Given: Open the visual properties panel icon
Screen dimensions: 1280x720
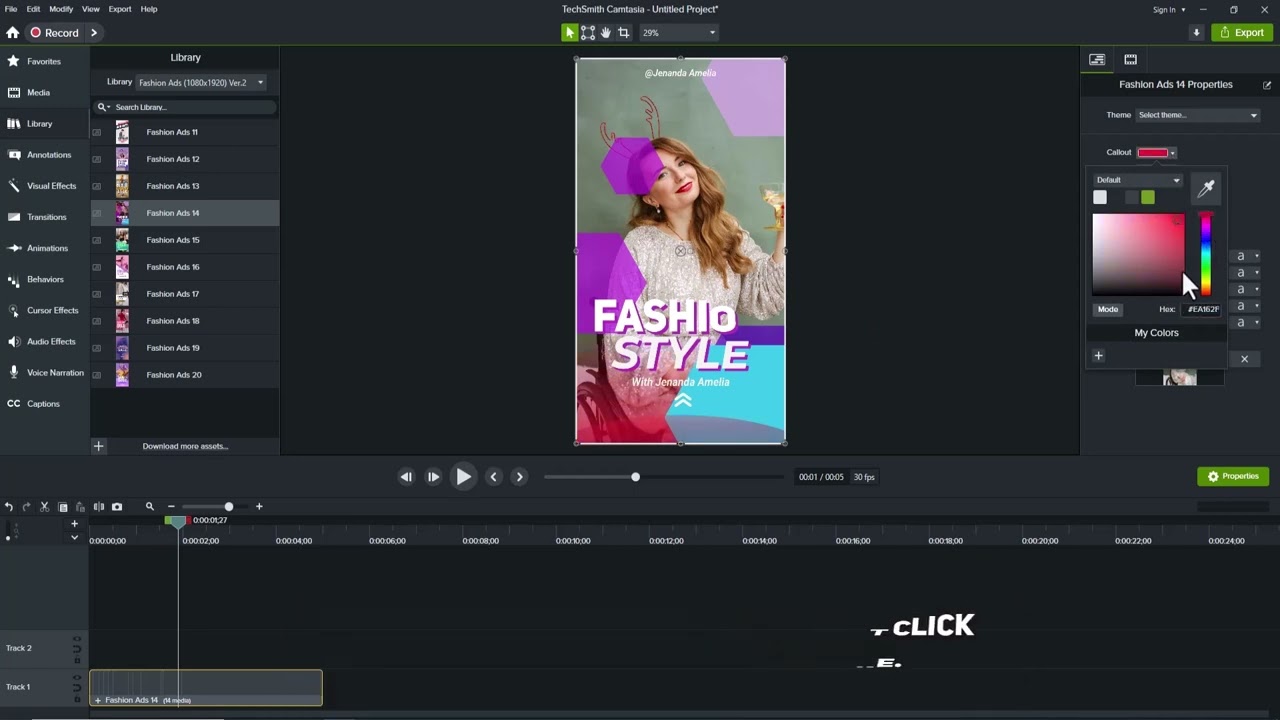Looking at the screenshot, I should (x=1097, y=59).
